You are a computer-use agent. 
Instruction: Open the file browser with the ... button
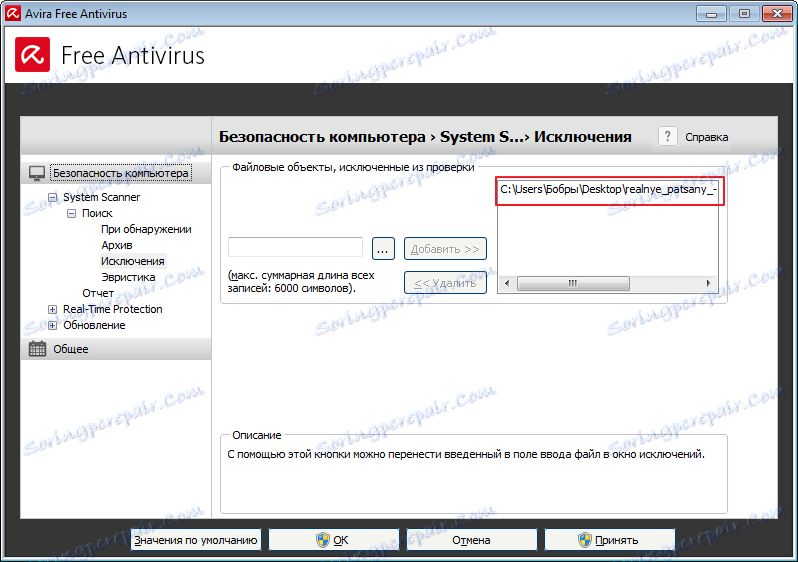[x=383, y=248]
